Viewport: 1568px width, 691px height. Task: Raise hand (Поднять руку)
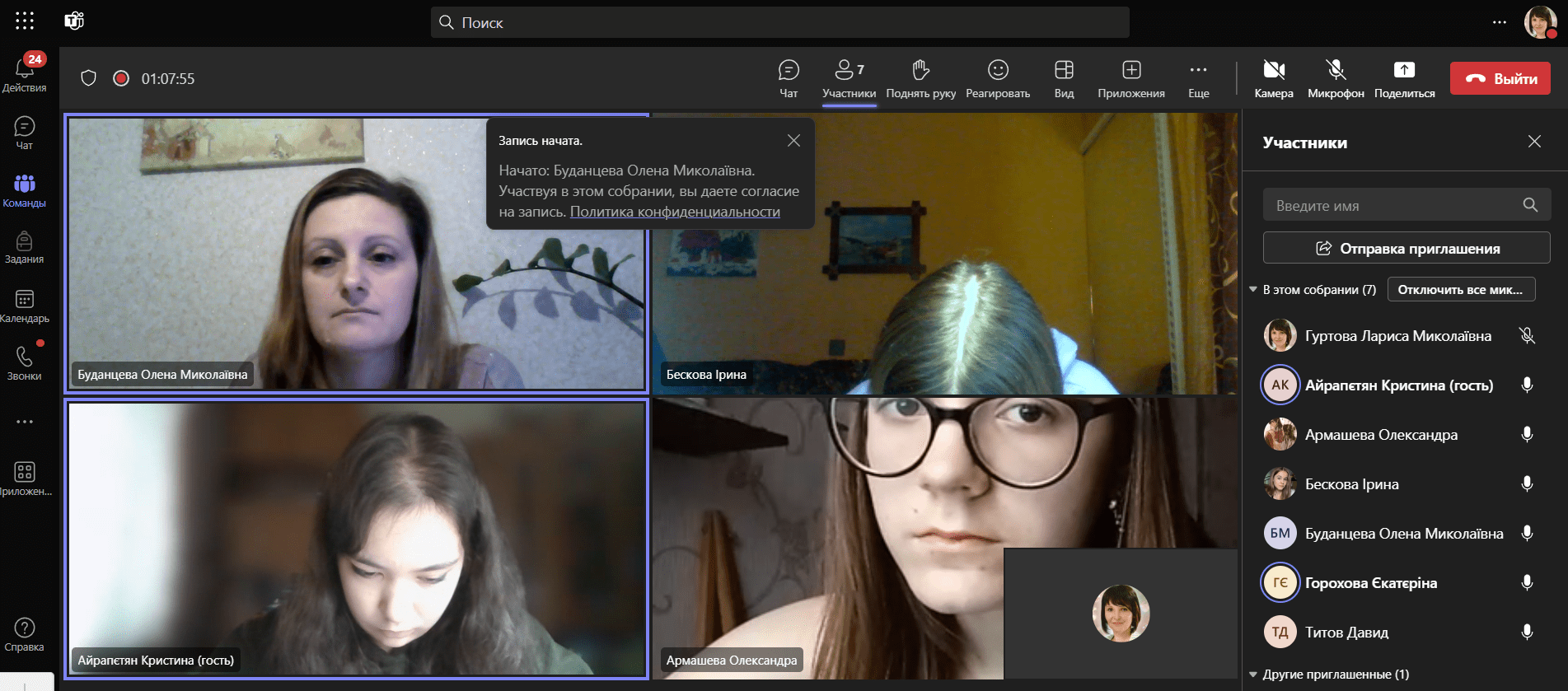point(921,79)
